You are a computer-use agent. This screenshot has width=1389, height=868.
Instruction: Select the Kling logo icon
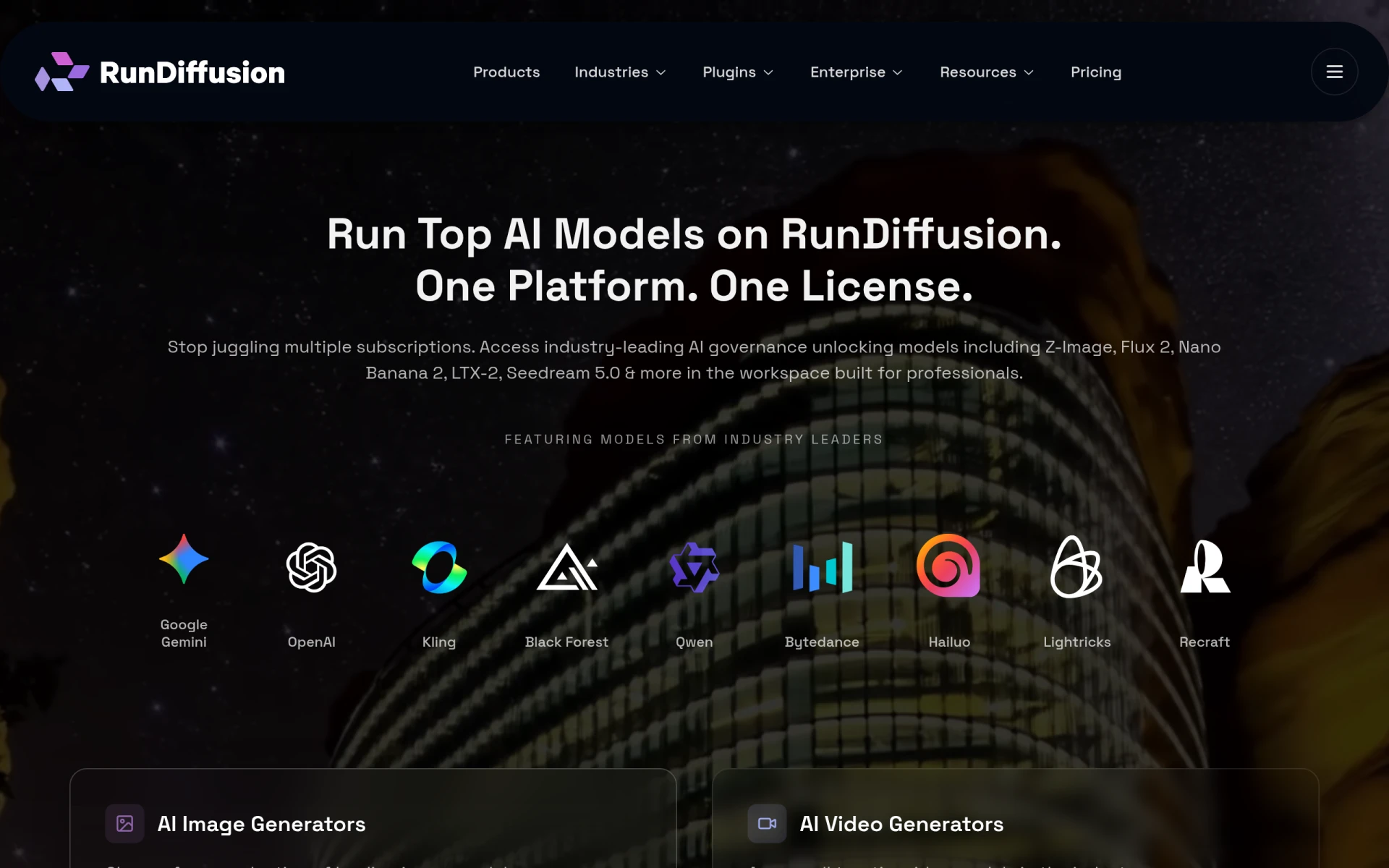pos(439,567)
